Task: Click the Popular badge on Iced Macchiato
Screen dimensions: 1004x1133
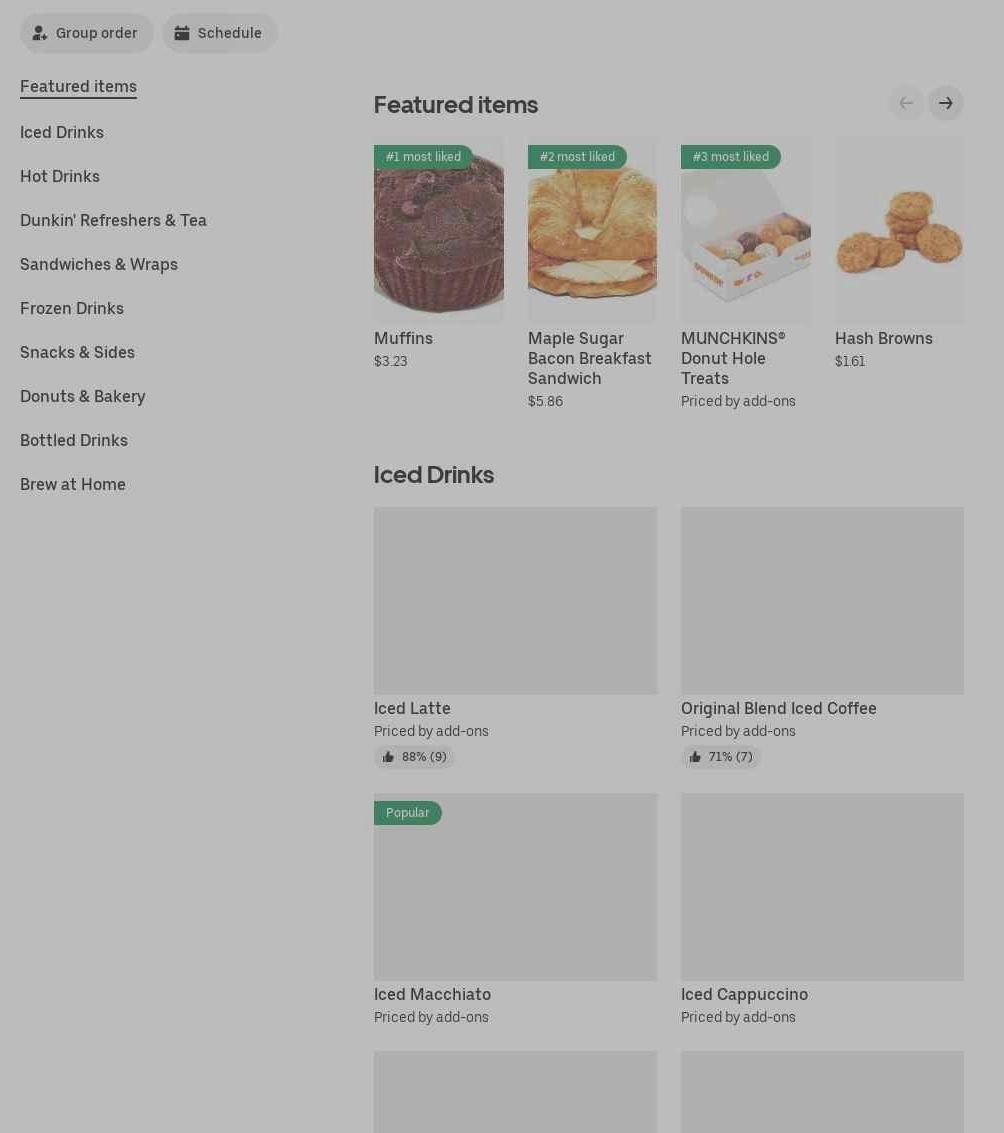Action: 408,813
